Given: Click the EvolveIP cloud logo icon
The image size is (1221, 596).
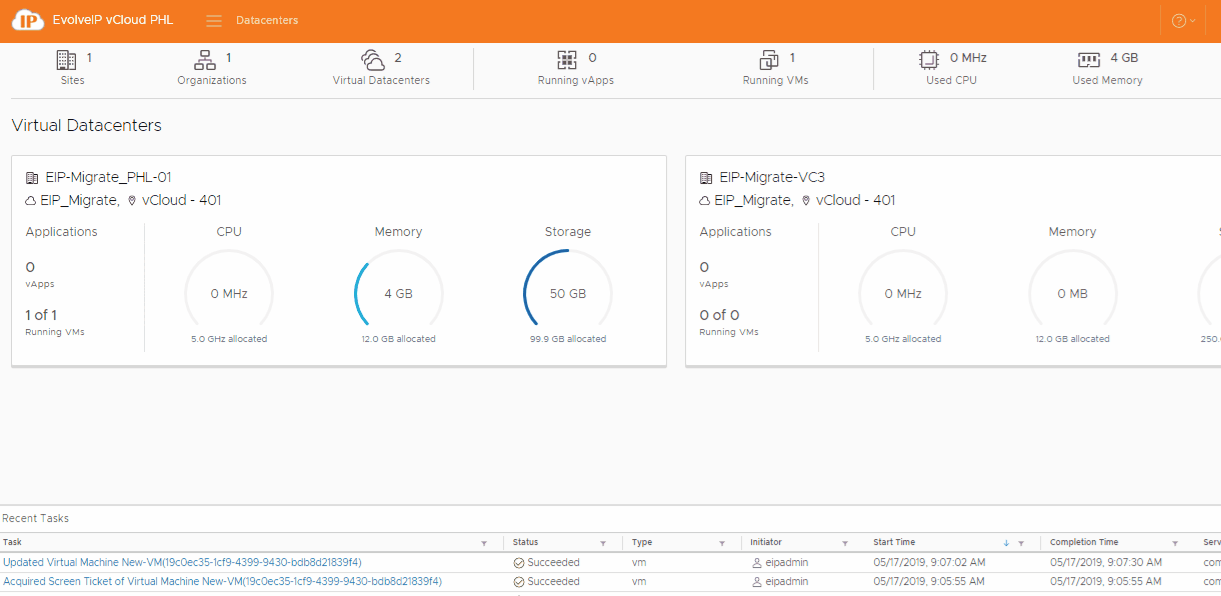Looking at the screenshot, I should (28, 21).
